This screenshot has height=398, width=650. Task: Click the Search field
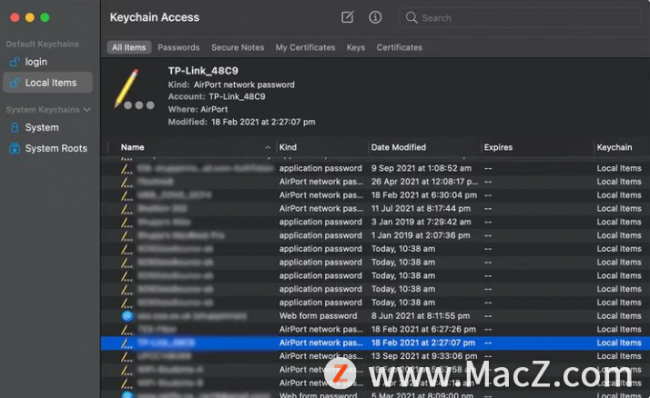tap(521, 18)
